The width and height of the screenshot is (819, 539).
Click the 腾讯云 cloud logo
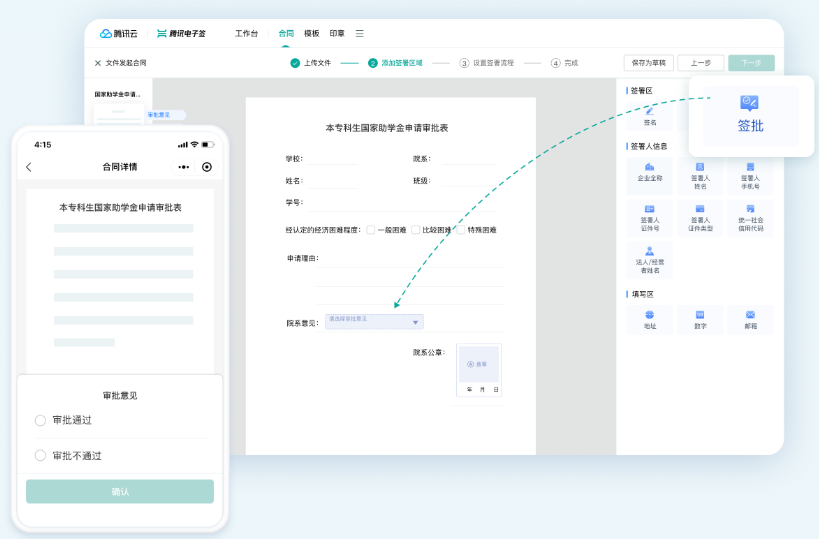119,33
